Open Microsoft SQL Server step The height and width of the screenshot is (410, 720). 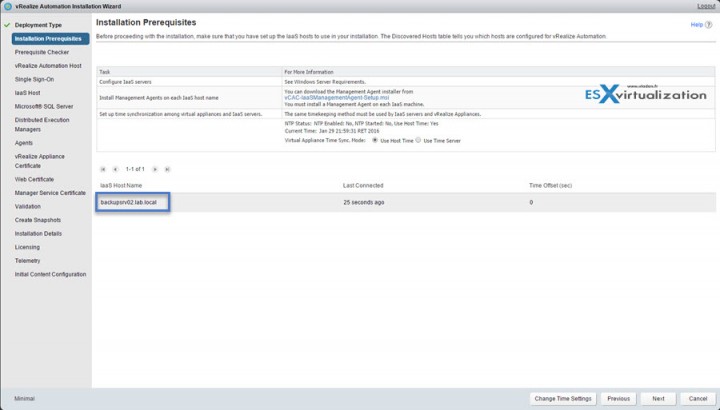(x=44, y=107)
